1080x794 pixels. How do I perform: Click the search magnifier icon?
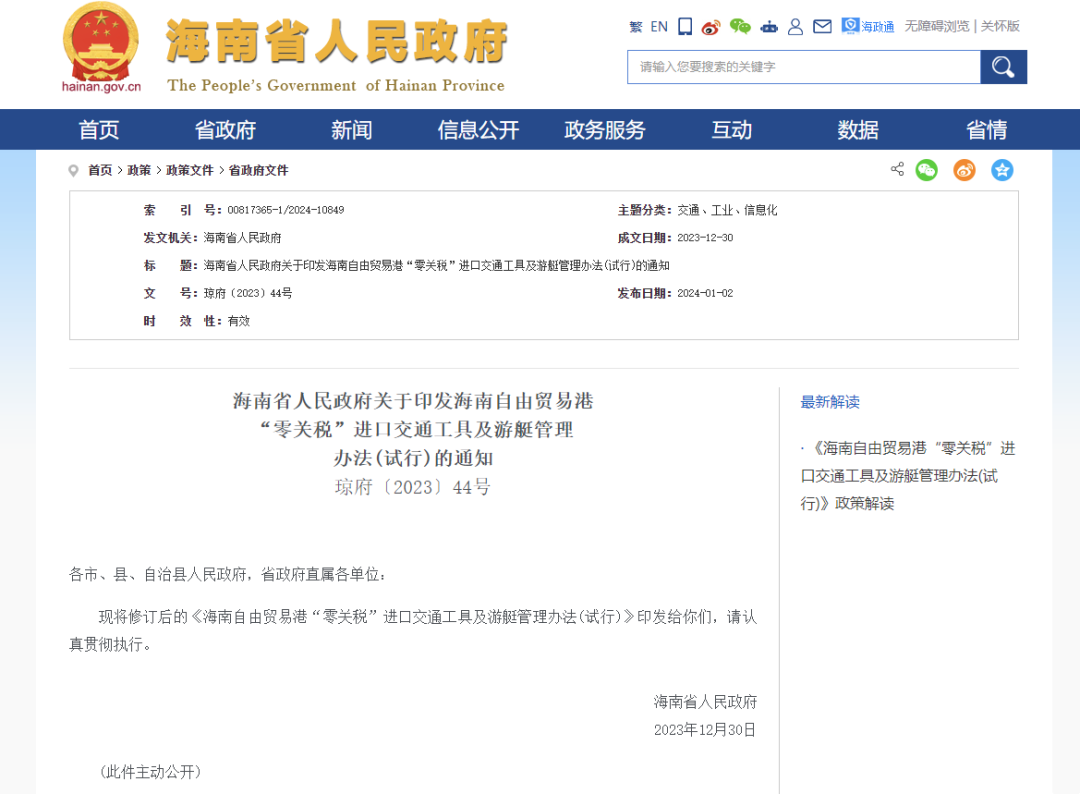tap(1003, 67)
